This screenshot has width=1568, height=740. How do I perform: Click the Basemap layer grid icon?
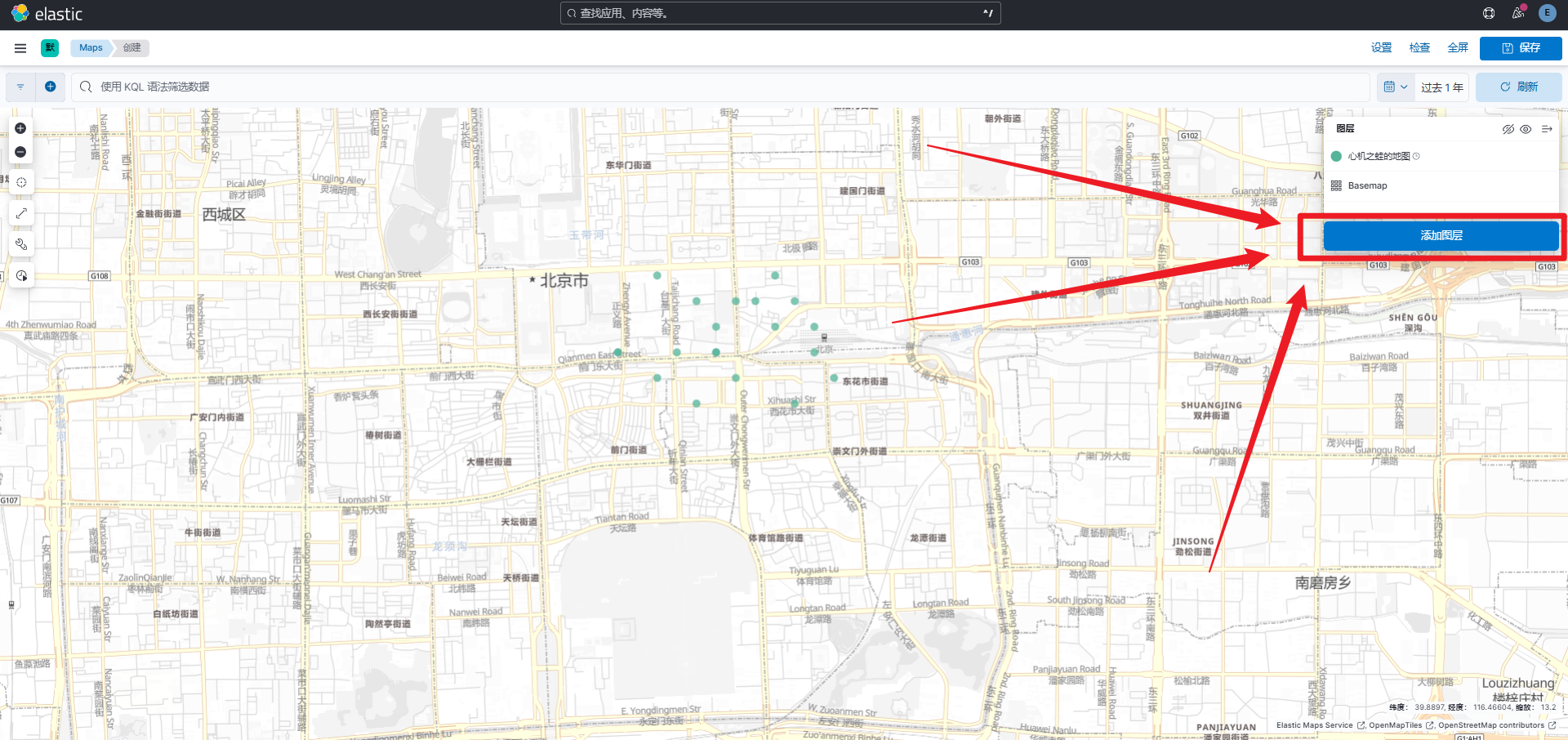point(1336,185)
